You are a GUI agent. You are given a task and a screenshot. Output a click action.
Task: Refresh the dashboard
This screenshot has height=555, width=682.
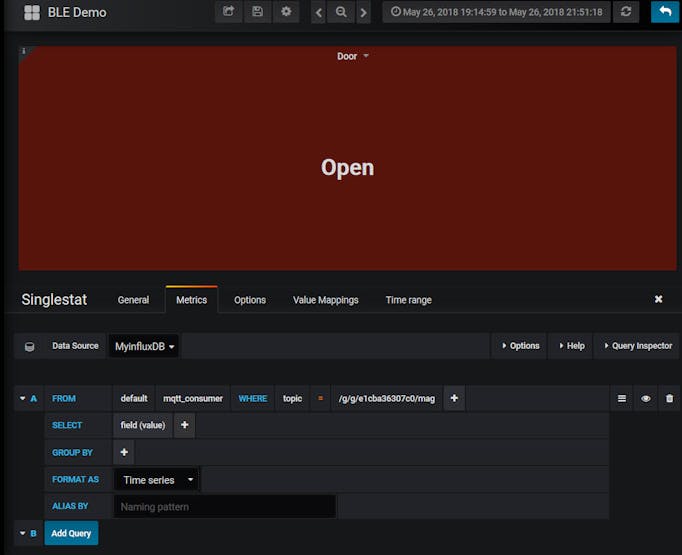[x=626, y=12]
